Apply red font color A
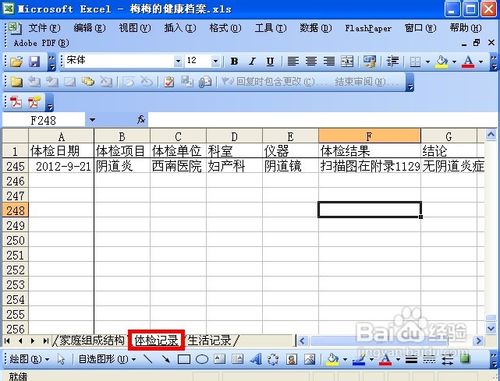This screenshot has width=500, height=381. tap(468, 62)
